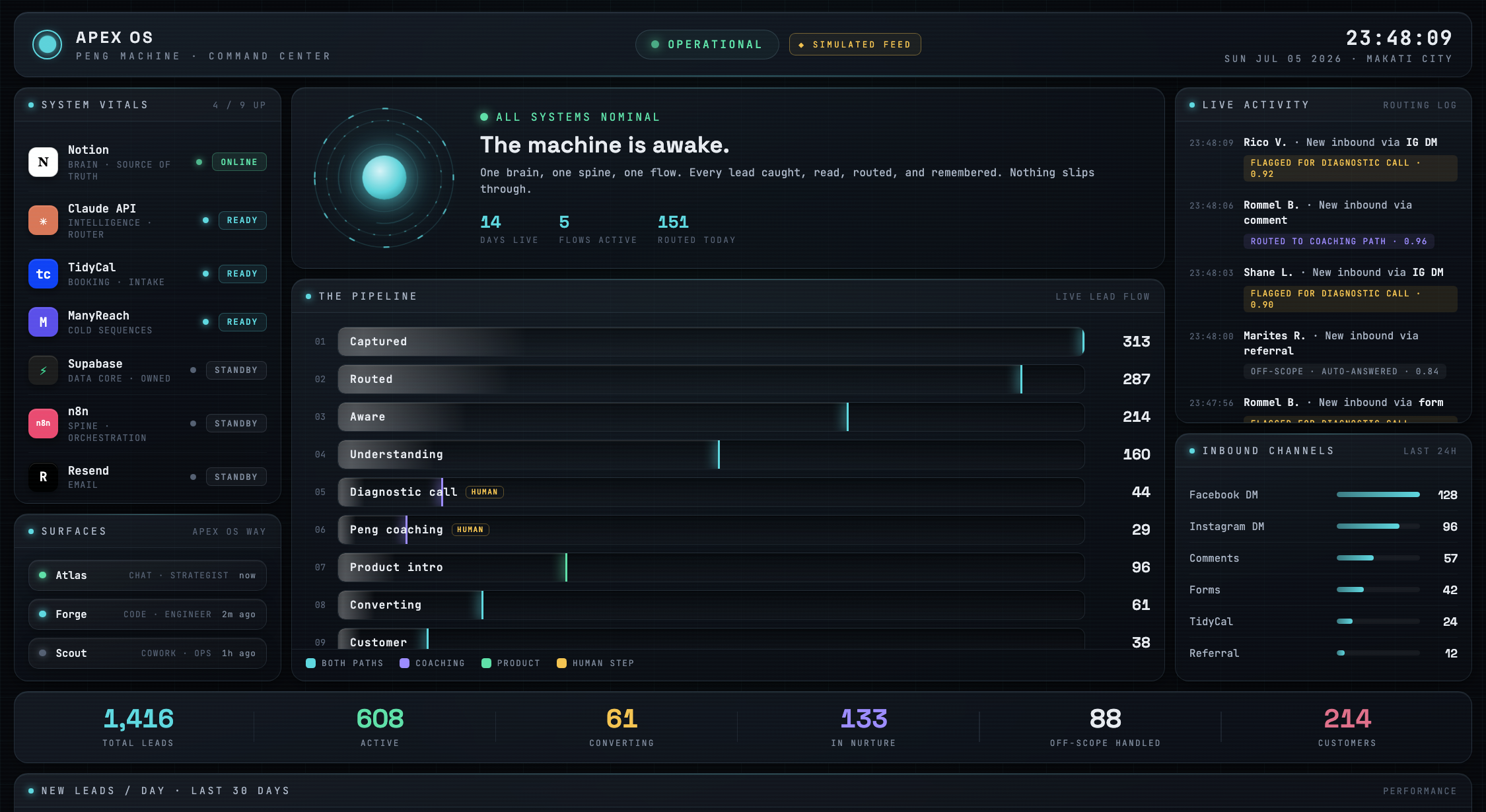The image size is (1486, 812).
Task: Click the ROUTING LOG label
Action: point(1420,105)
